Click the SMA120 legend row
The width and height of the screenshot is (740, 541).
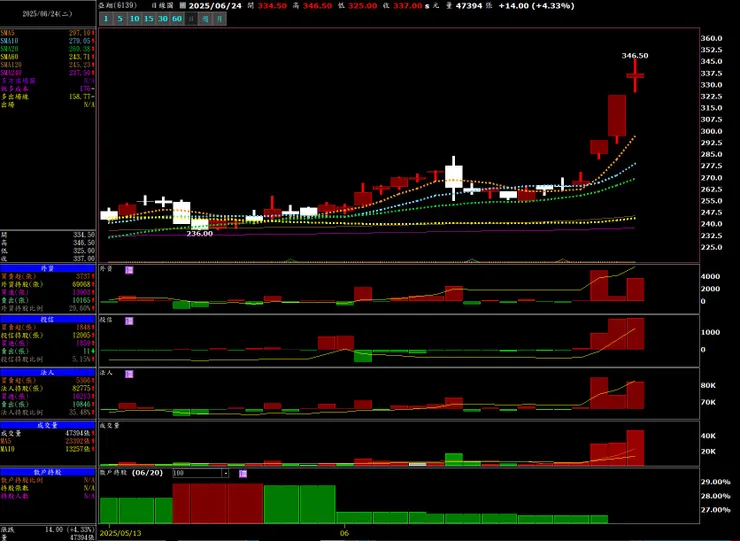48,65
